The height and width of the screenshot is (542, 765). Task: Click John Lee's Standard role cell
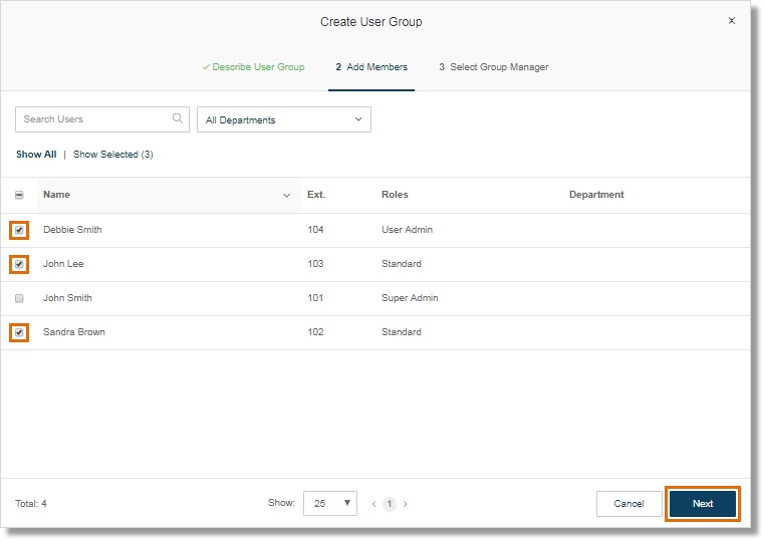pos(401,264)
